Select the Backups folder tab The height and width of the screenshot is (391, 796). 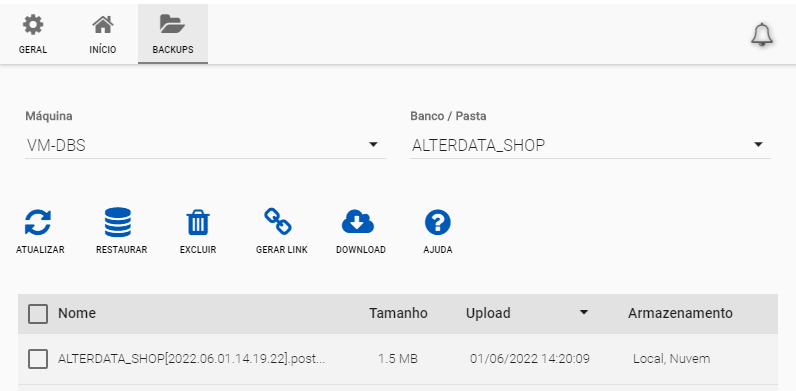[x=173, y=34]
